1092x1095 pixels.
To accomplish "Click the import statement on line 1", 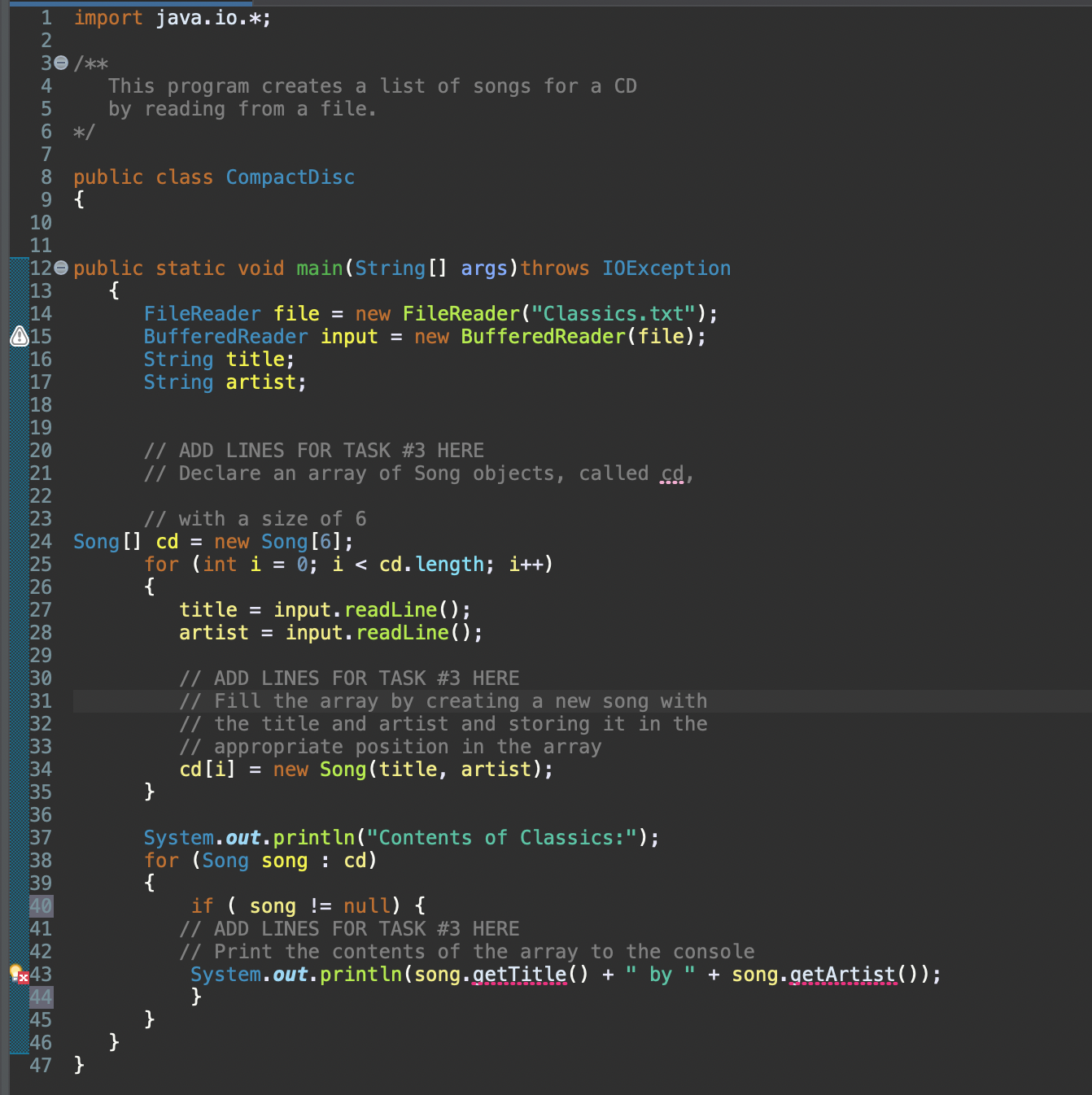I will pyautogui.click(x=171, y=17).
